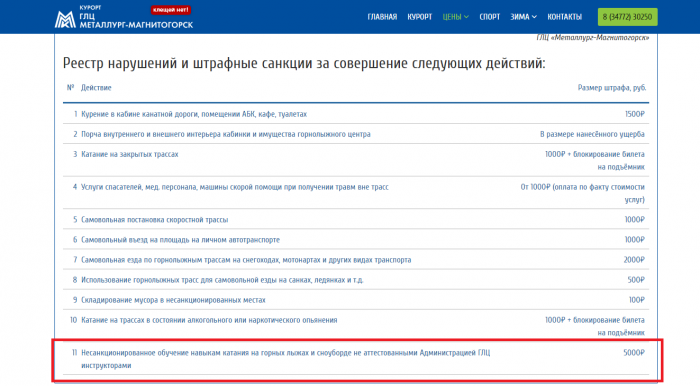Click the 1500₽ fine for smoking
Viewport: 700px width, 386px height.
pos(634,114)
